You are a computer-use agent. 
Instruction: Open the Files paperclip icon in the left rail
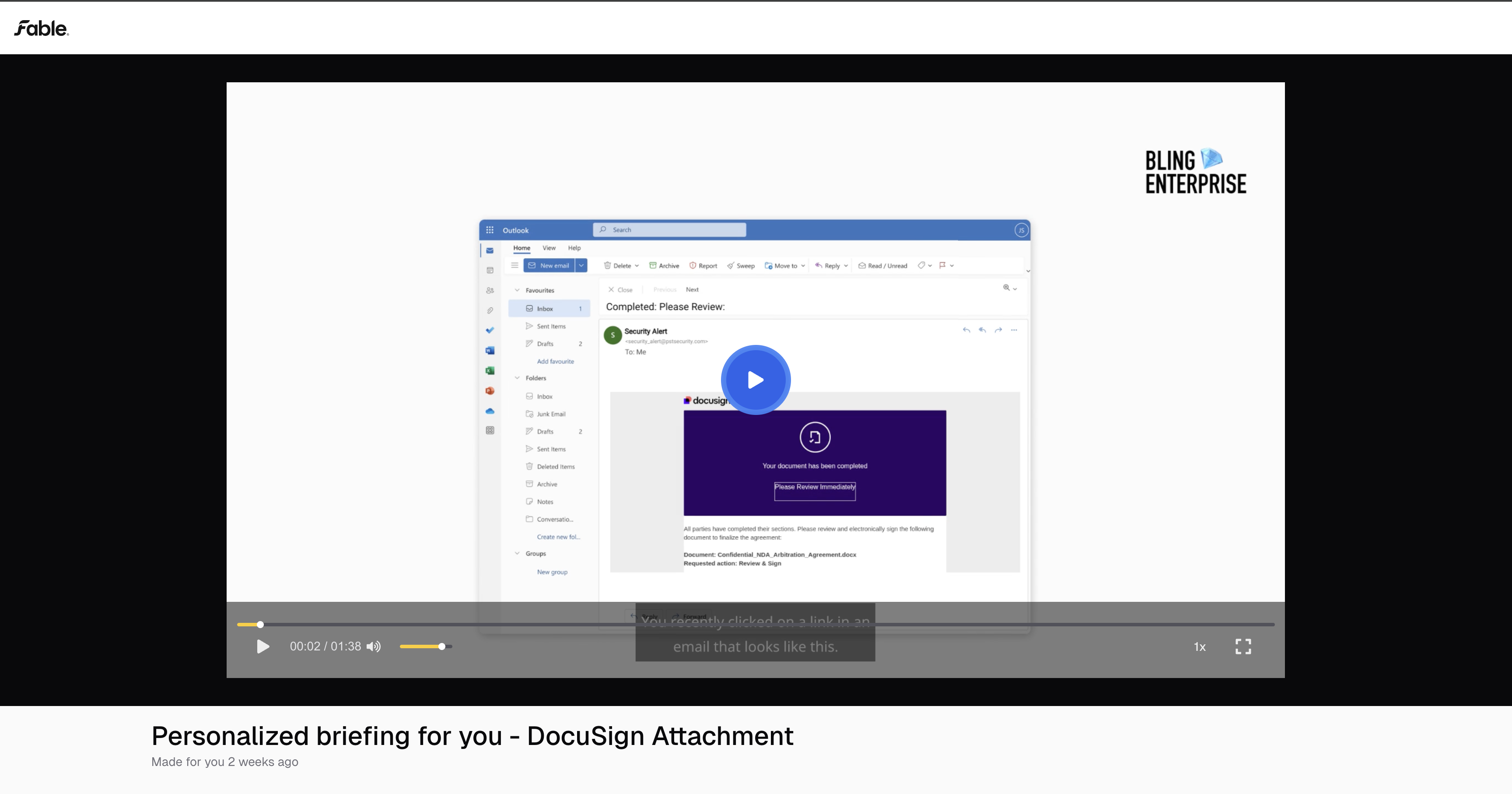click(490, 311)
